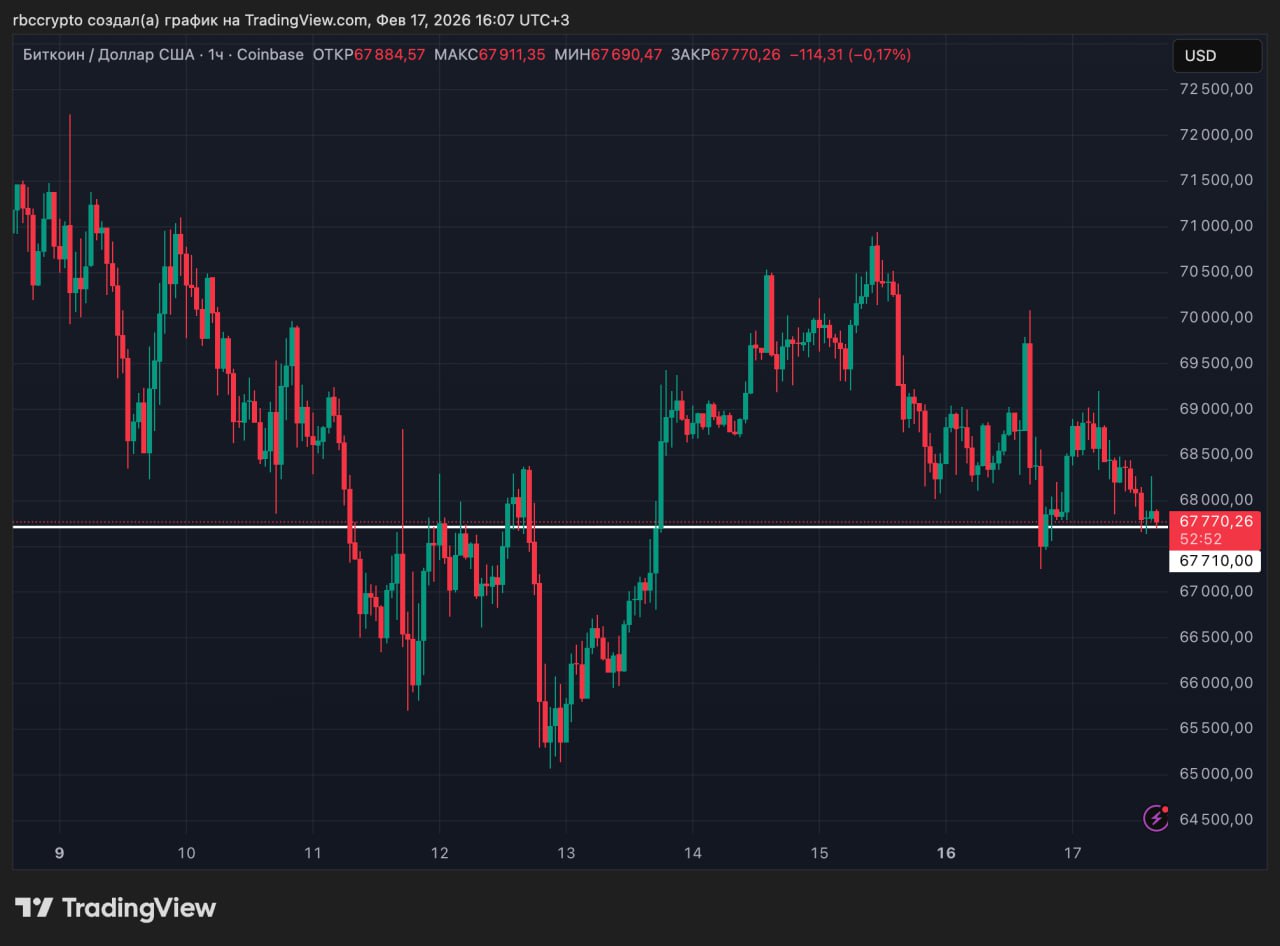Screen dimensions: 1280x946
Task: Open the USD currency selector
Action: (x=1216, y=56)
